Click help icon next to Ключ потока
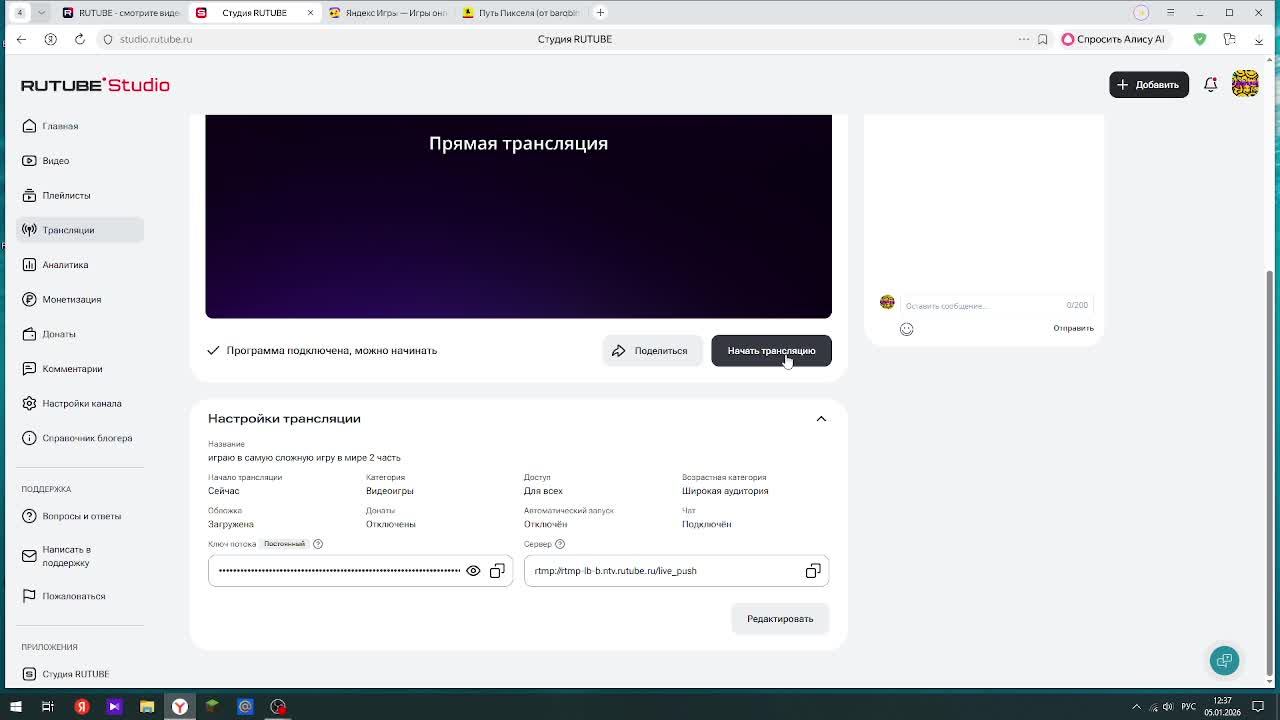Viewport: 1280px width, 720px height. tap(318, 544)
